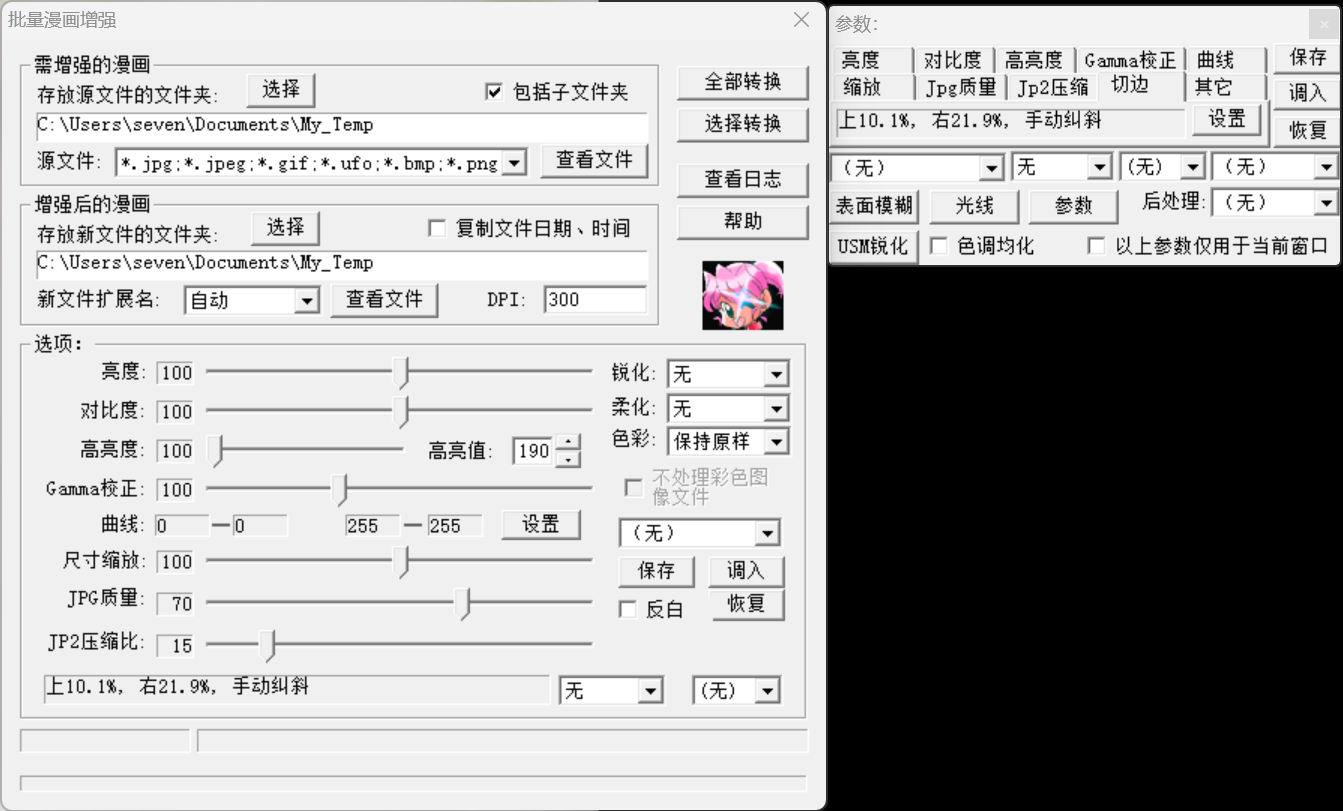
Task: Expand the 后处理 dropdown in the parameters panel
Action: point(1326,203)
